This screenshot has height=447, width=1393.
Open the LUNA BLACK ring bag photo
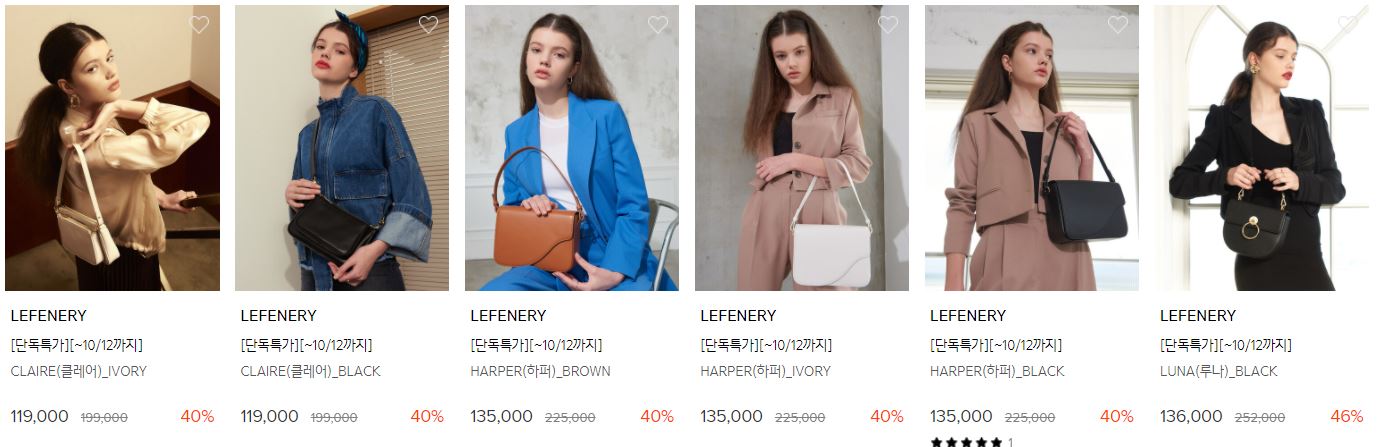1262,148
